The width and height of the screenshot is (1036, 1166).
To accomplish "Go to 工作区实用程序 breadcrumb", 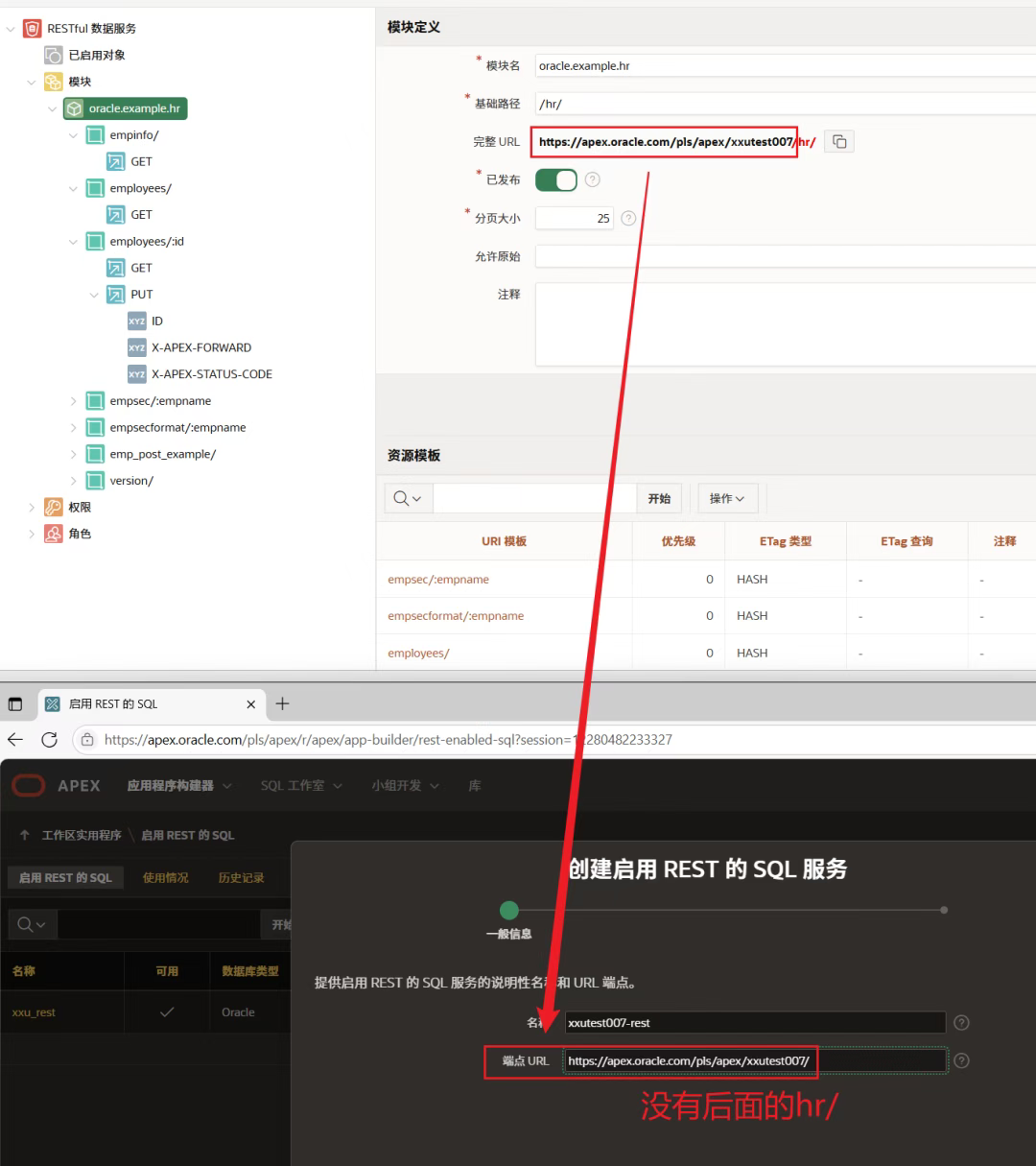I will tap(82, 835).
